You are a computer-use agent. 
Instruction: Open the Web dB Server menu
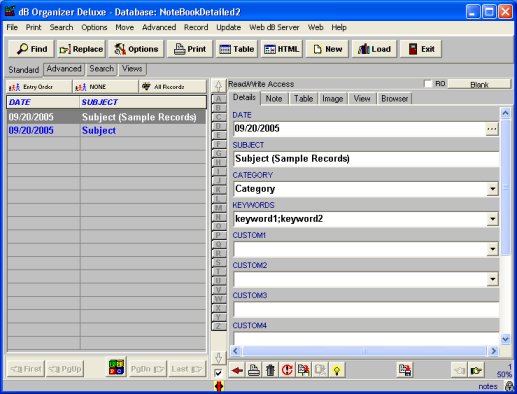[274, 27]
